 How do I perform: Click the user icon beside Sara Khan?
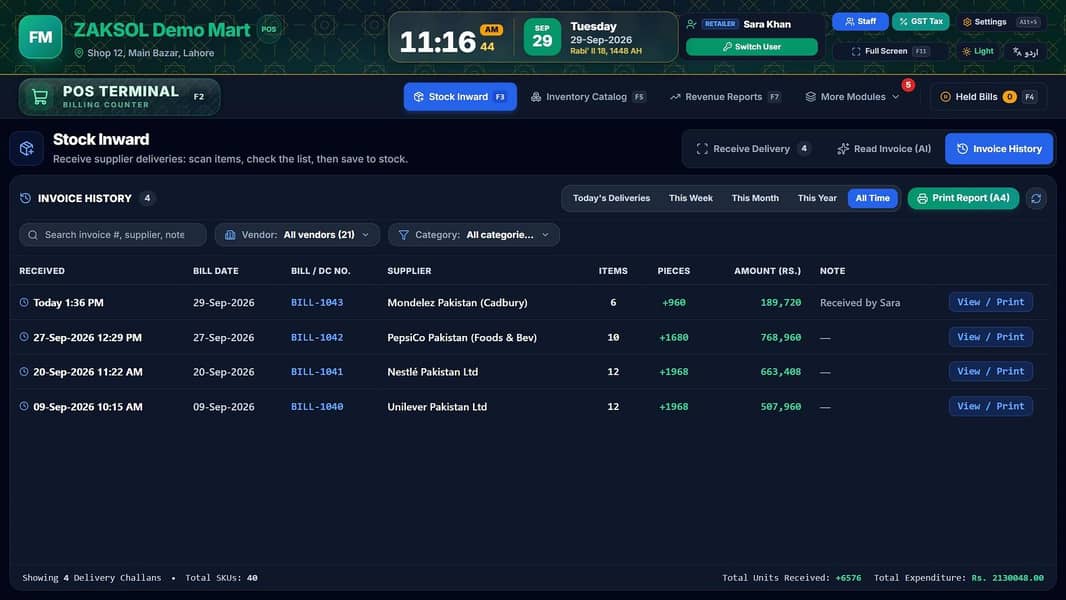click(x=691, y=24)
